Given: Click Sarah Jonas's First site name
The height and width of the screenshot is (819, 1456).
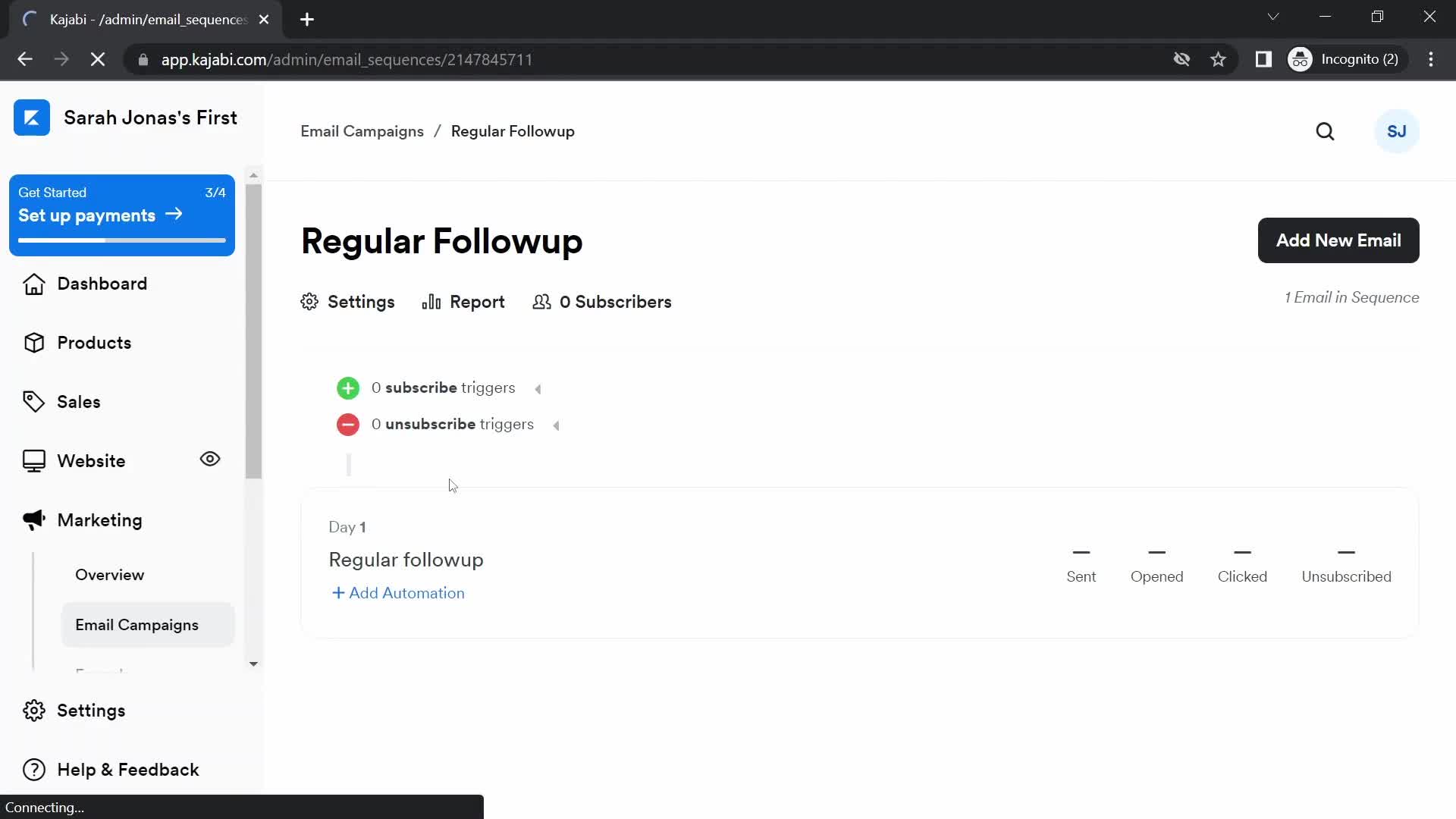Looking at the screenshot, I should coord(150,118).
